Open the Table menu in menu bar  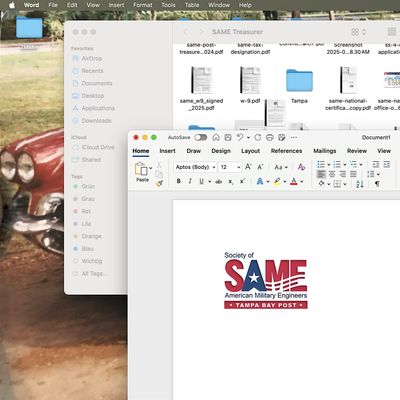pos(192,5)
